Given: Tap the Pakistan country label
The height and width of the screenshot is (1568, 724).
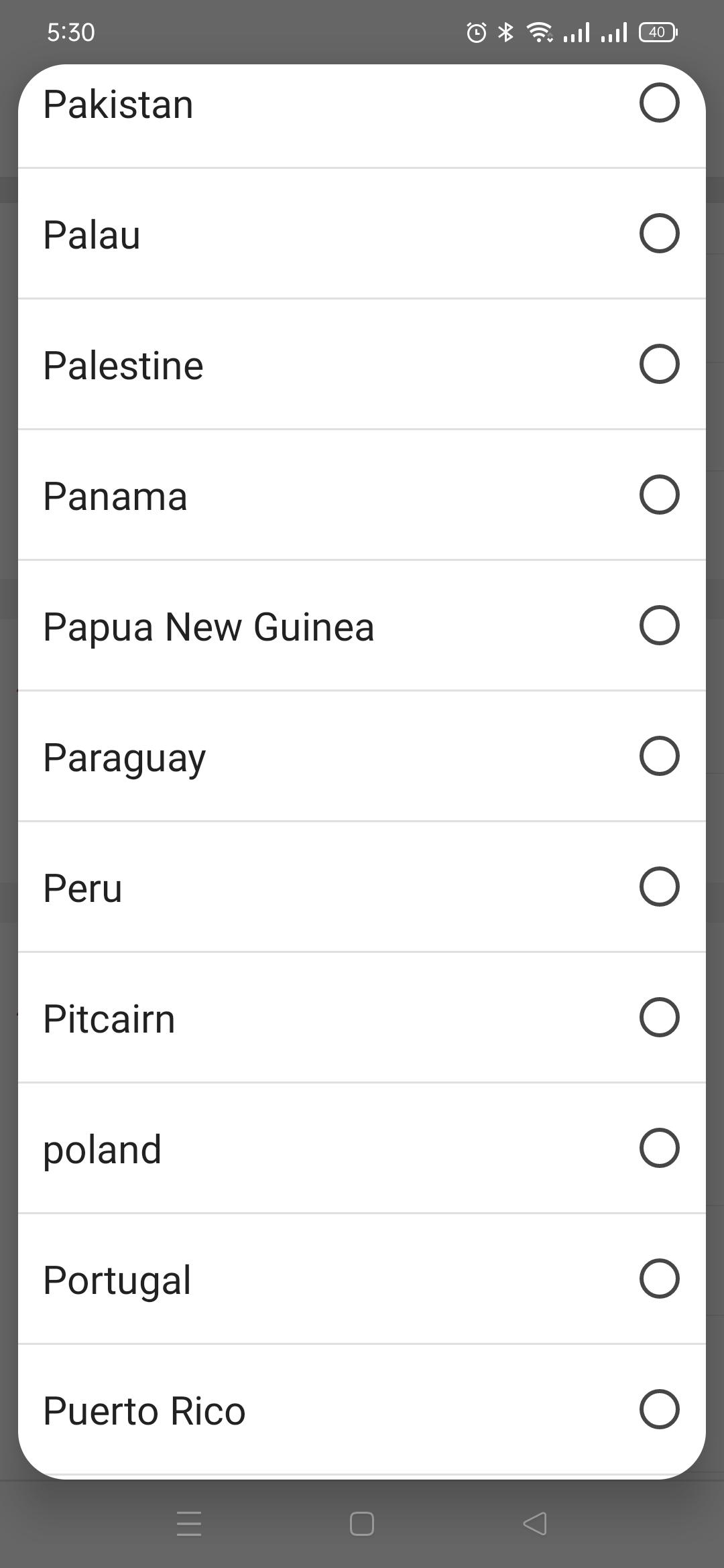Looking at the screenshot, I should pos(118,105).
